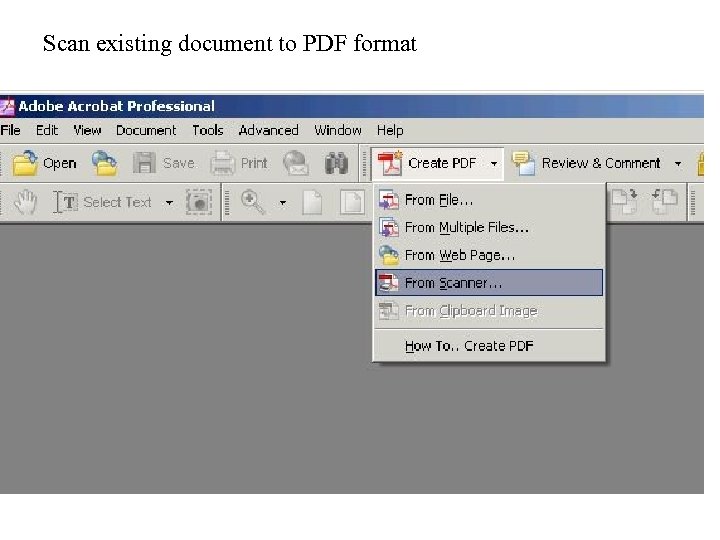
Task: Click the Fit Page icon
Action: pyautogui.click(x=352, y=202)
